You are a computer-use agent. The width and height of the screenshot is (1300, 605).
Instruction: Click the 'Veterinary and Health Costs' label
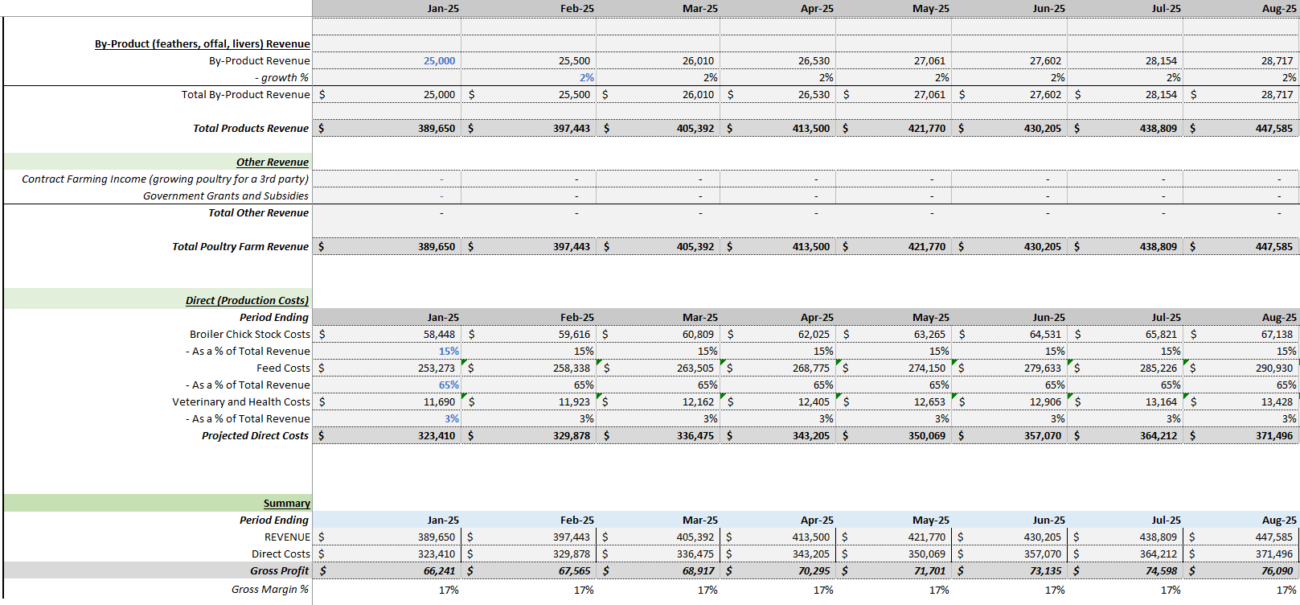(242, 402)
